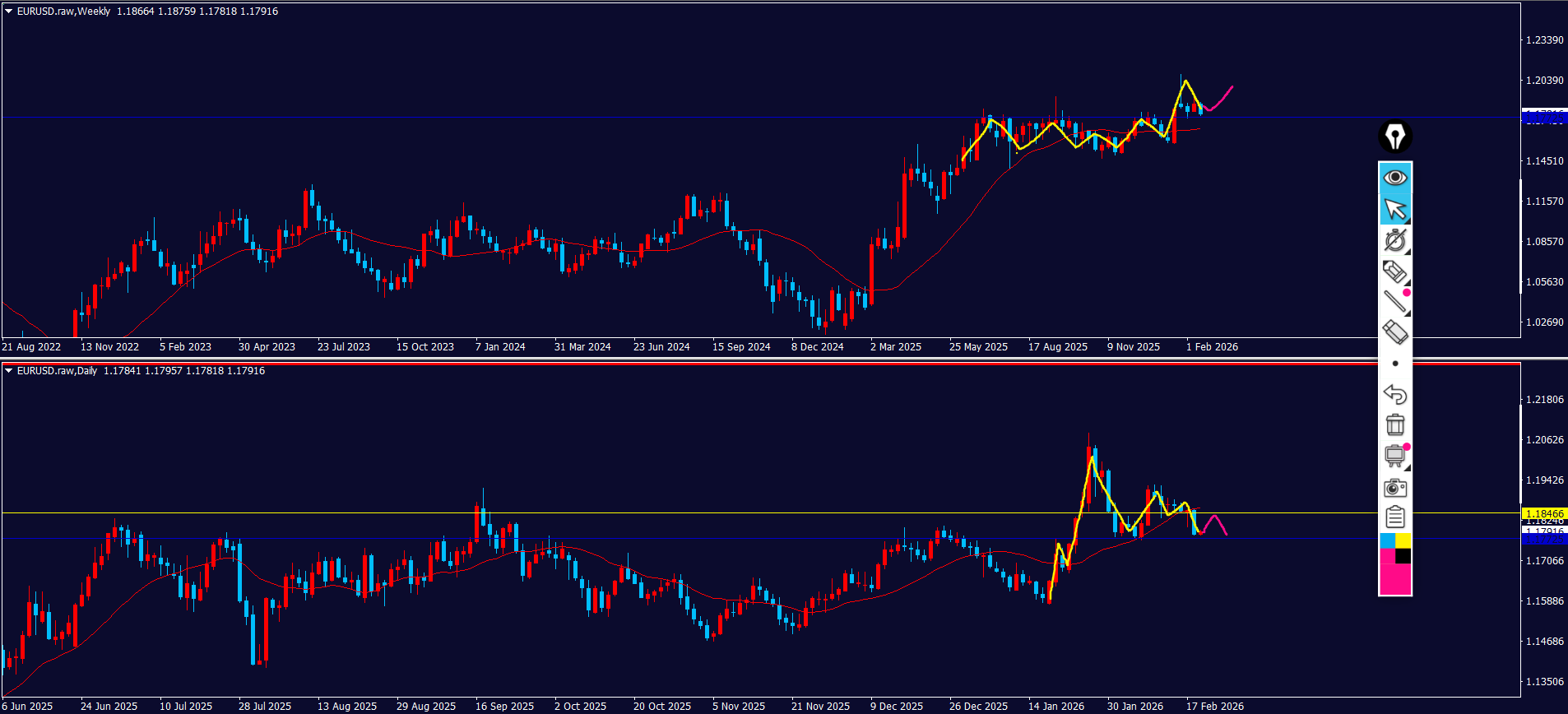This screenshot has height=714, width=1568.
Task: Clear all ink with the trash icon
Action: (x=1394, y=425)
